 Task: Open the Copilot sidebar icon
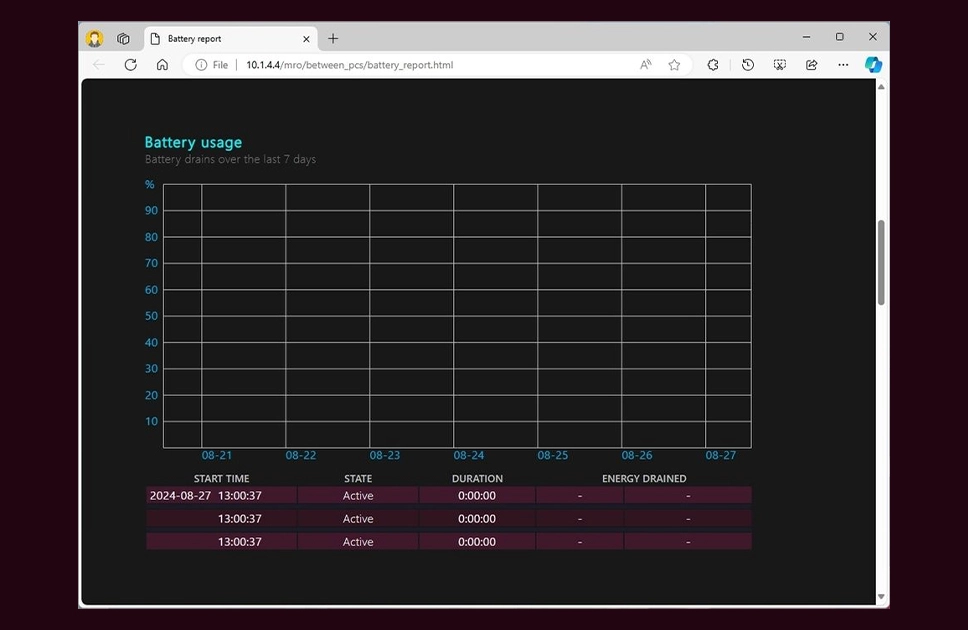coord(873,65)
